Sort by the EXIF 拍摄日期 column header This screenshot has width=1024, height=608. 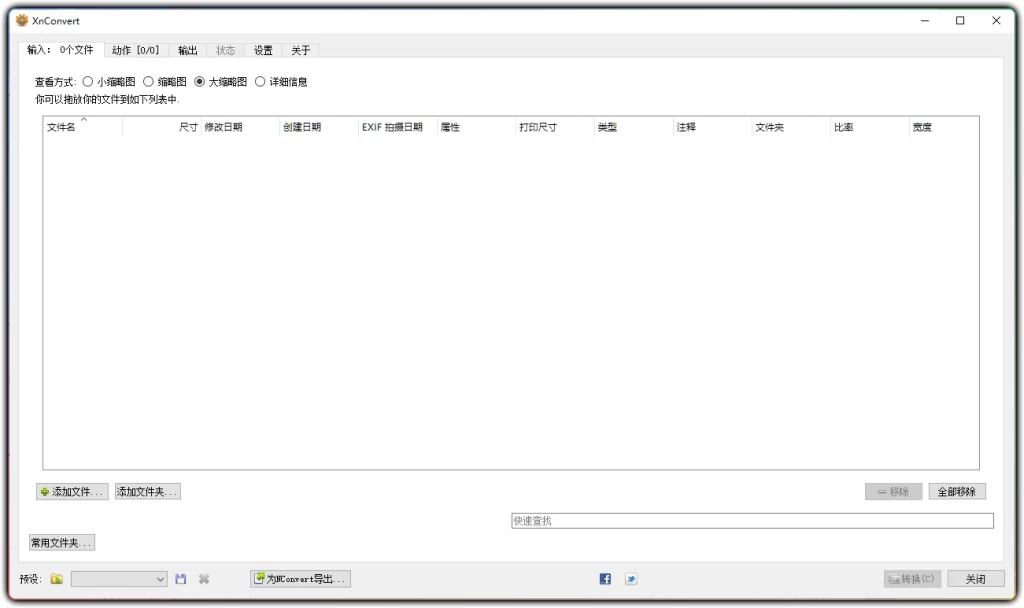click(397, 127)
